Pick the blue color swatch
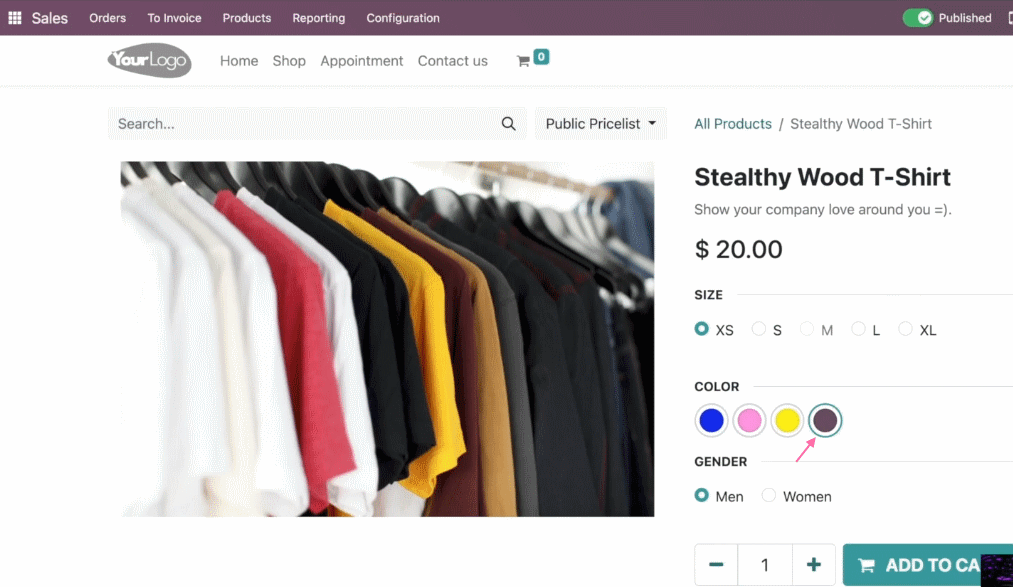Viewport: 1013px width, 587px height. click(x=711, y=420)
